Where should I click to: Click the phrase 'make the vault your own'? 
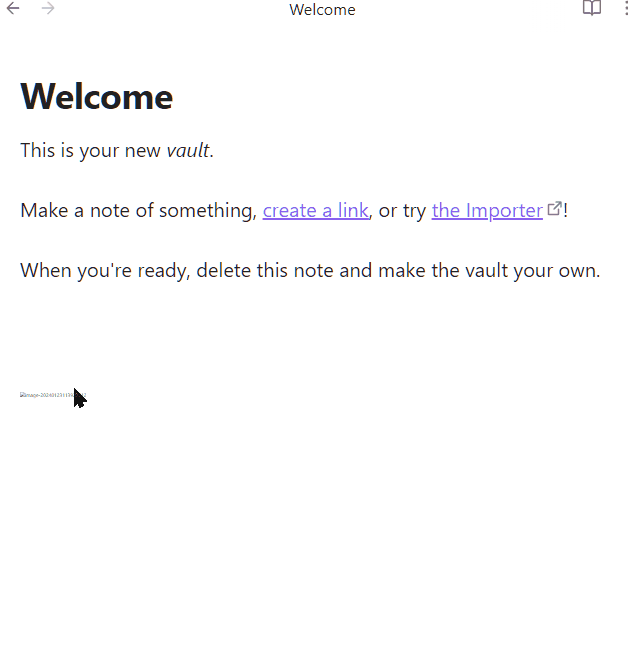click(488, 271)
